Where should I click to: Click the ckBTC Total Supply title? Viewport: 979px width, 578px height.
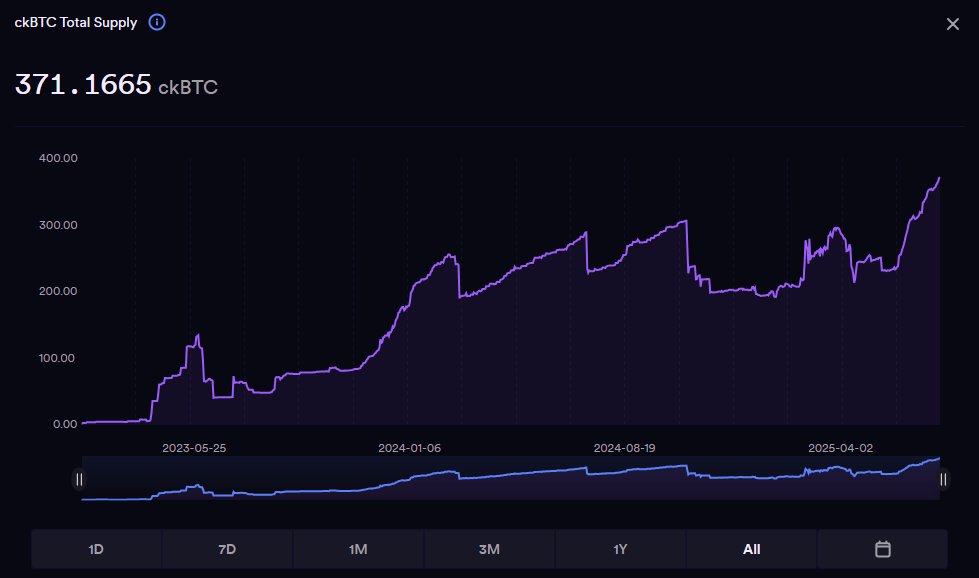[x=76, y=22]
